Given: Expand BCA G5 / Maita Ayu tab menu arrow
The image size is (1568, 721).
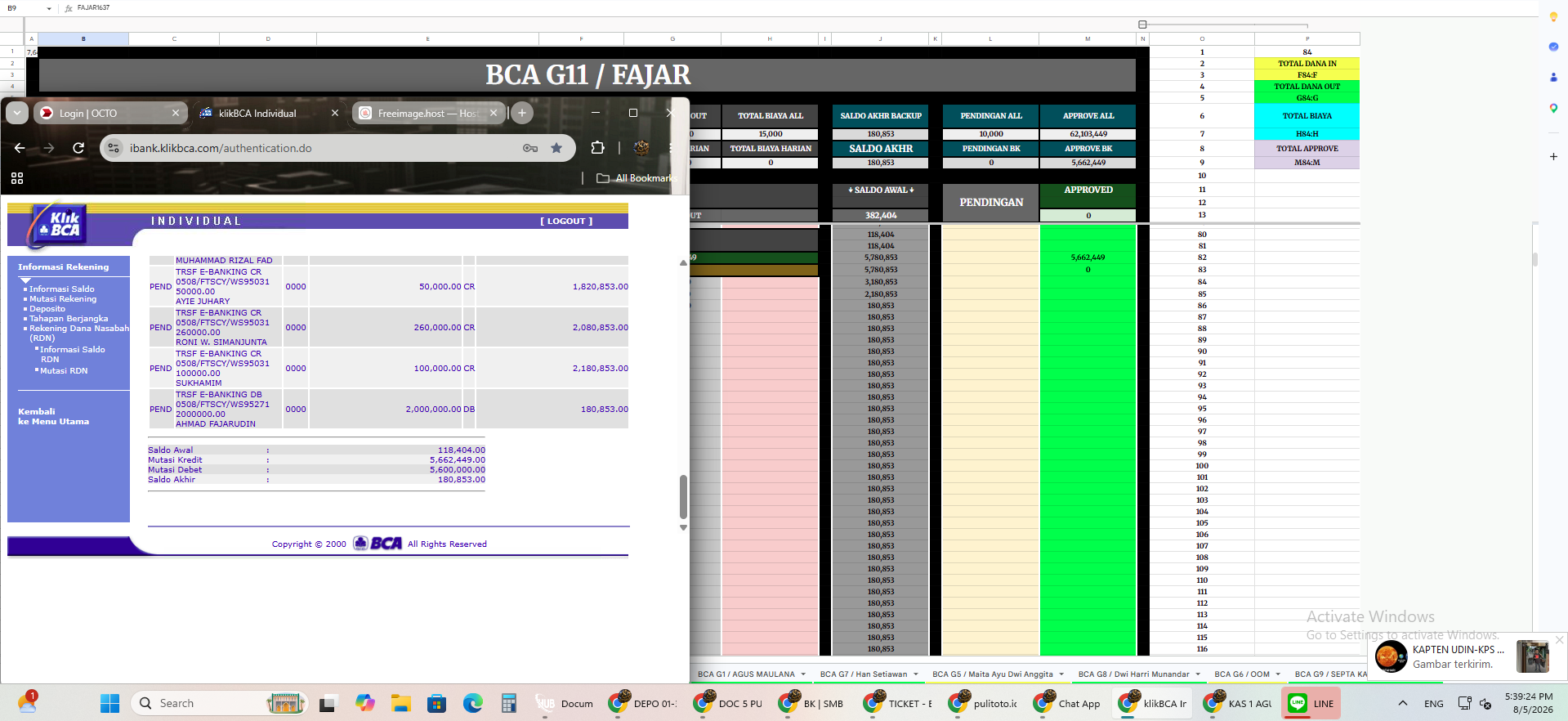Looking at the screenshot, I should (x=1061, y=674).
